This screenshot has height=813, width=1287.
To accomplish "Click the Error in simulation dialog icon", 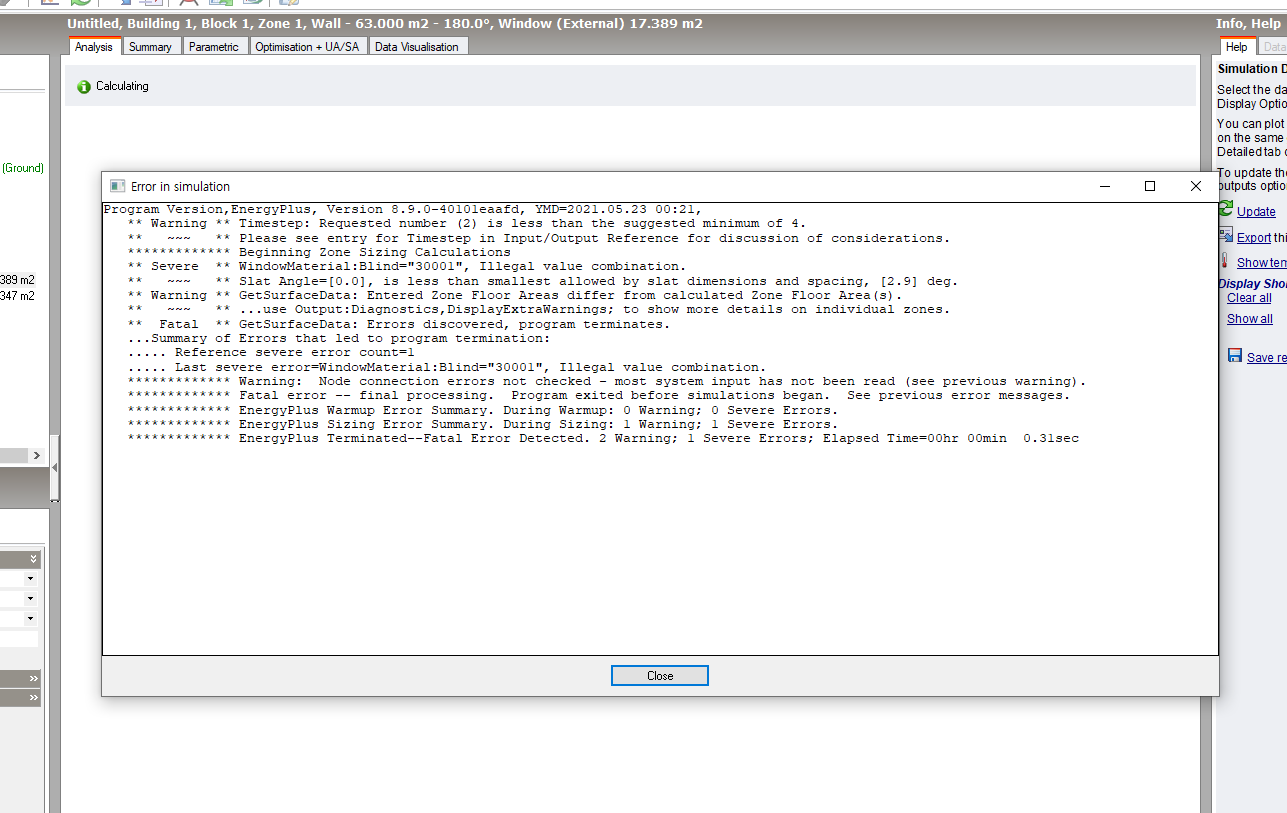I will tap(117, 186).
